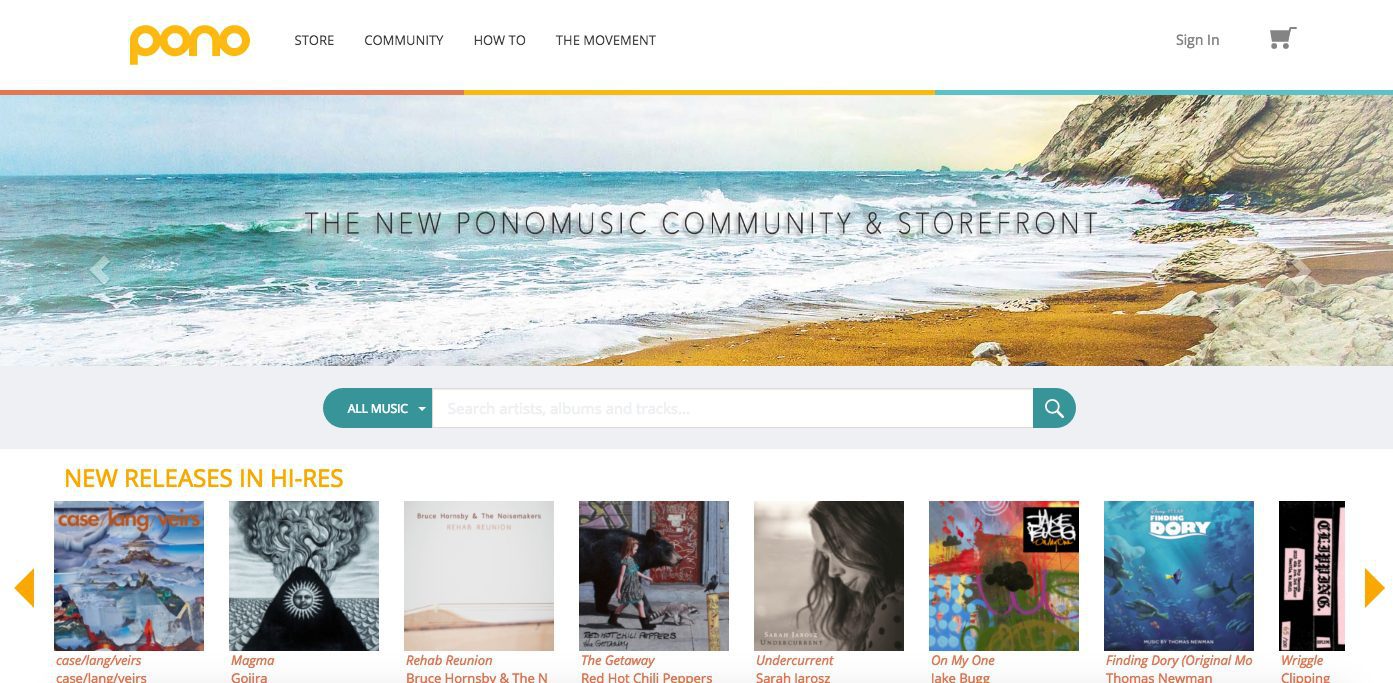Advance to next hero banner slide

(1302, 269)
